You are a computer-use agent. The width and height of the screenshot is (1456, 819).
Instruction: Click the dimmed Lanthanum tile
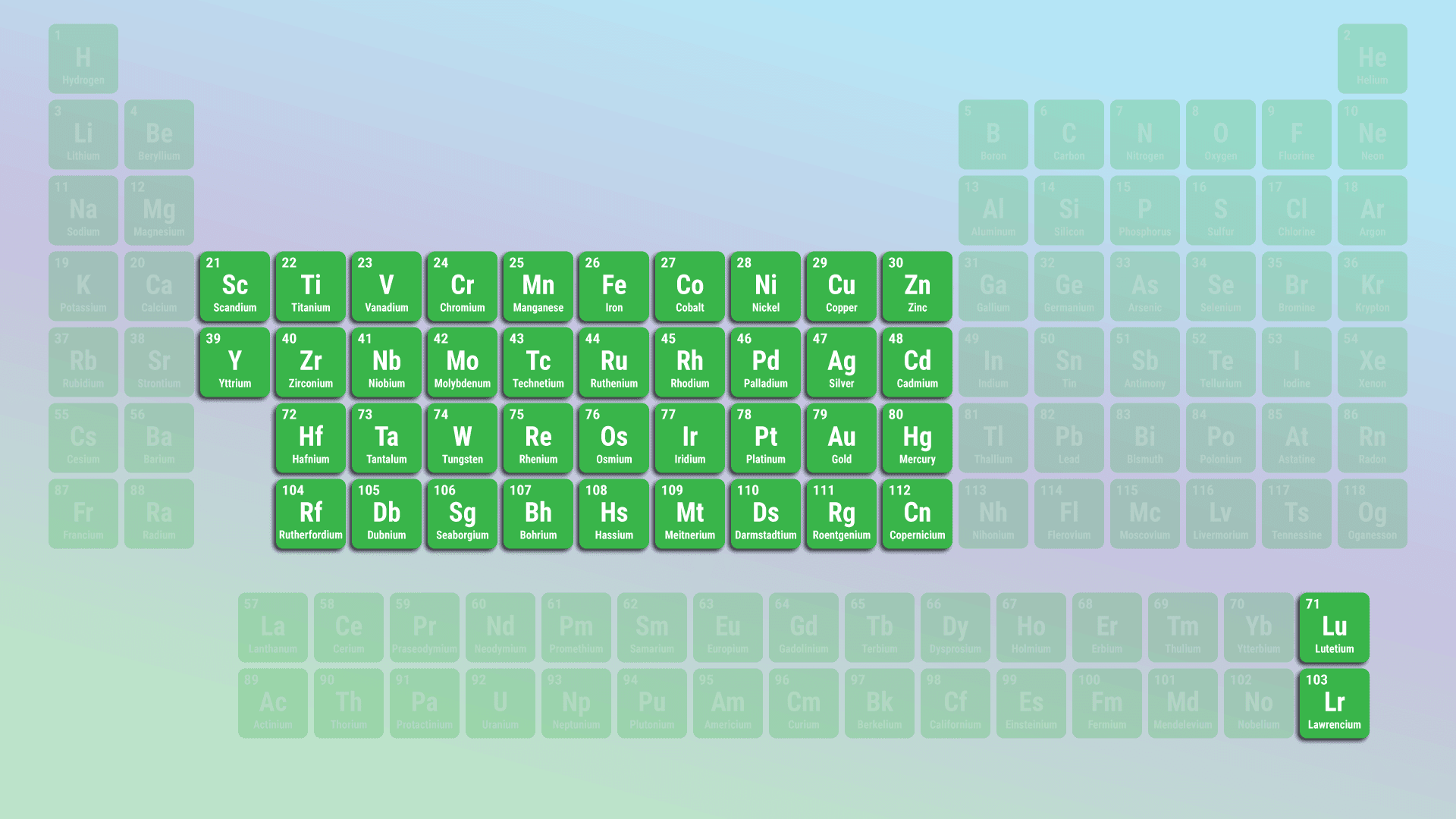coord(272,627)
